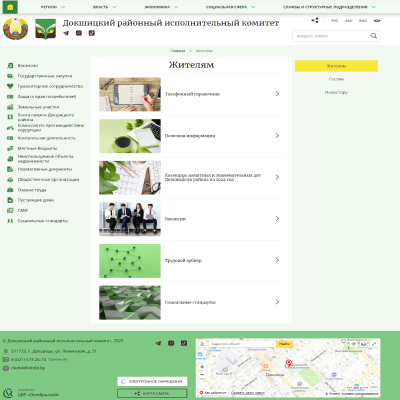Open the Общественные организации sidebar link
Image resolution: width=400 pixels, height=400 pixels.
(48, 179)
